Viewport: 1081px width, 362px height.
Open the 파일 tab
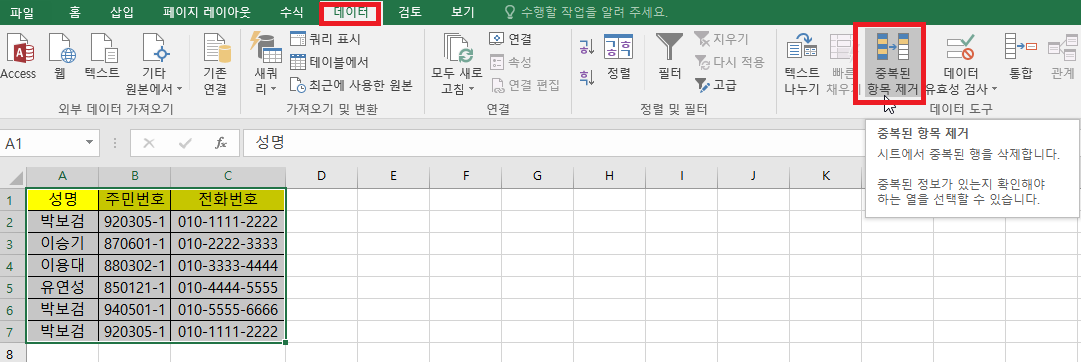coord(21,12)
